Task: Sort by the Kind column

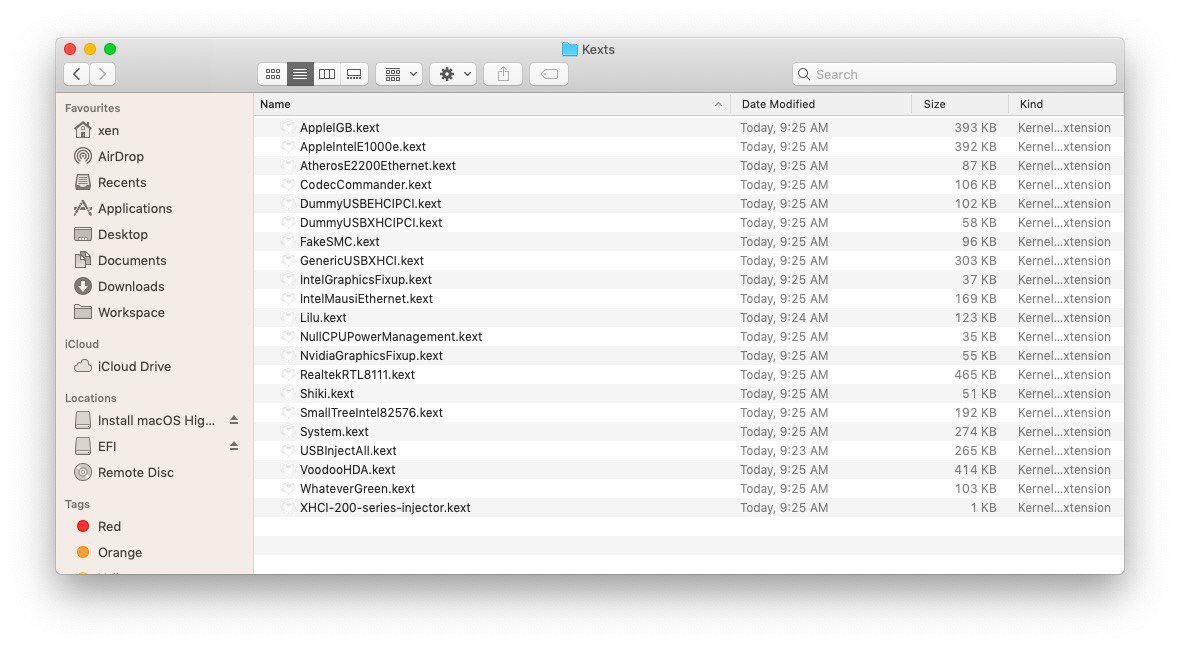Action: (x=1031, y=104)
